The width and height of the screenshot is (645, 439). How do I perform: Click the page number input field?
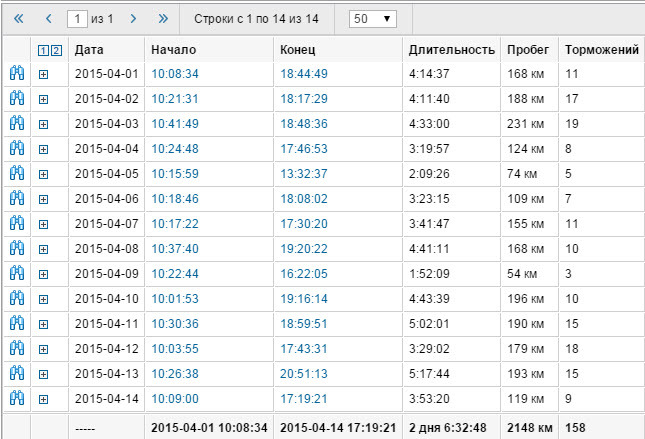tap(78, 19)
